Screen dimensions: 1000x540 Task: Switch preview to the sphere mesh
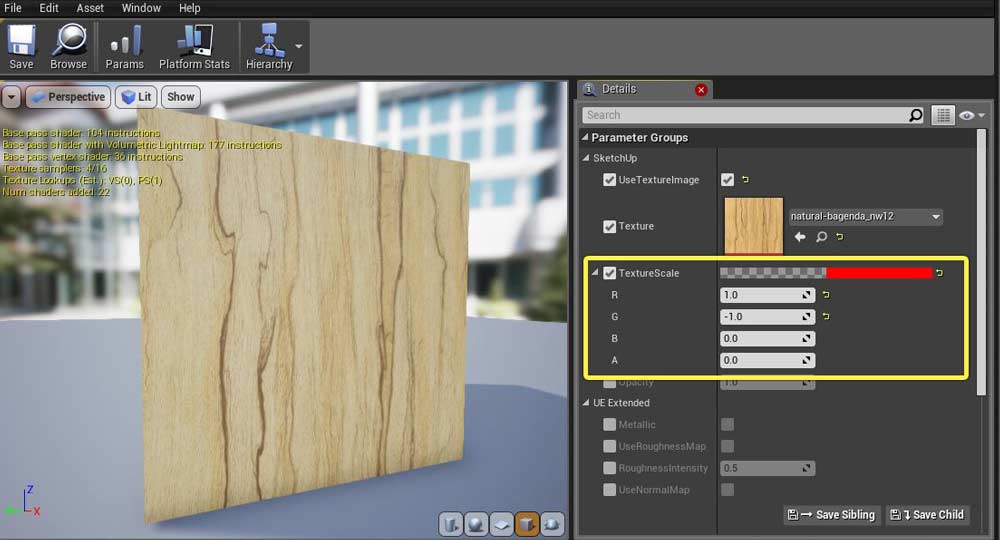click(476, 523)
